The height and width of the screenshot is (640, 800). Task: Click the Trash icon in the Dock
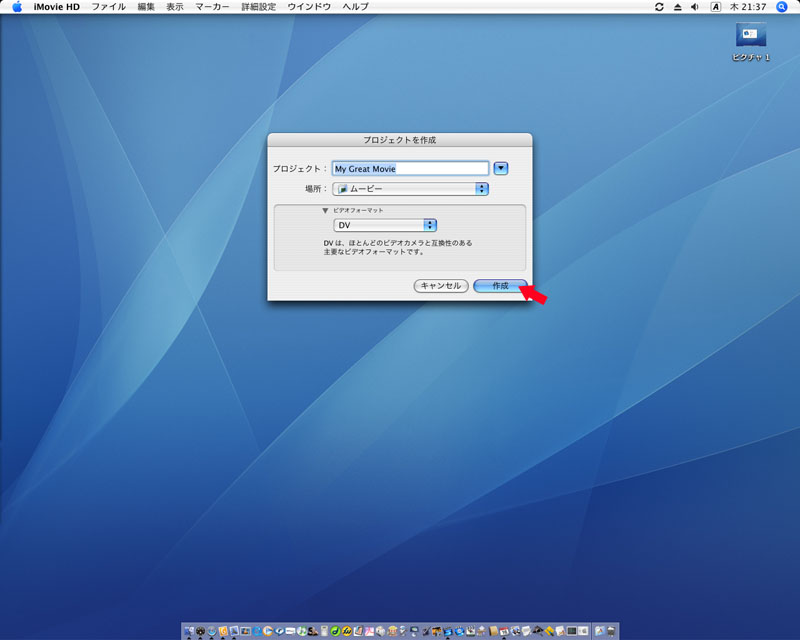tap(612, 631)
